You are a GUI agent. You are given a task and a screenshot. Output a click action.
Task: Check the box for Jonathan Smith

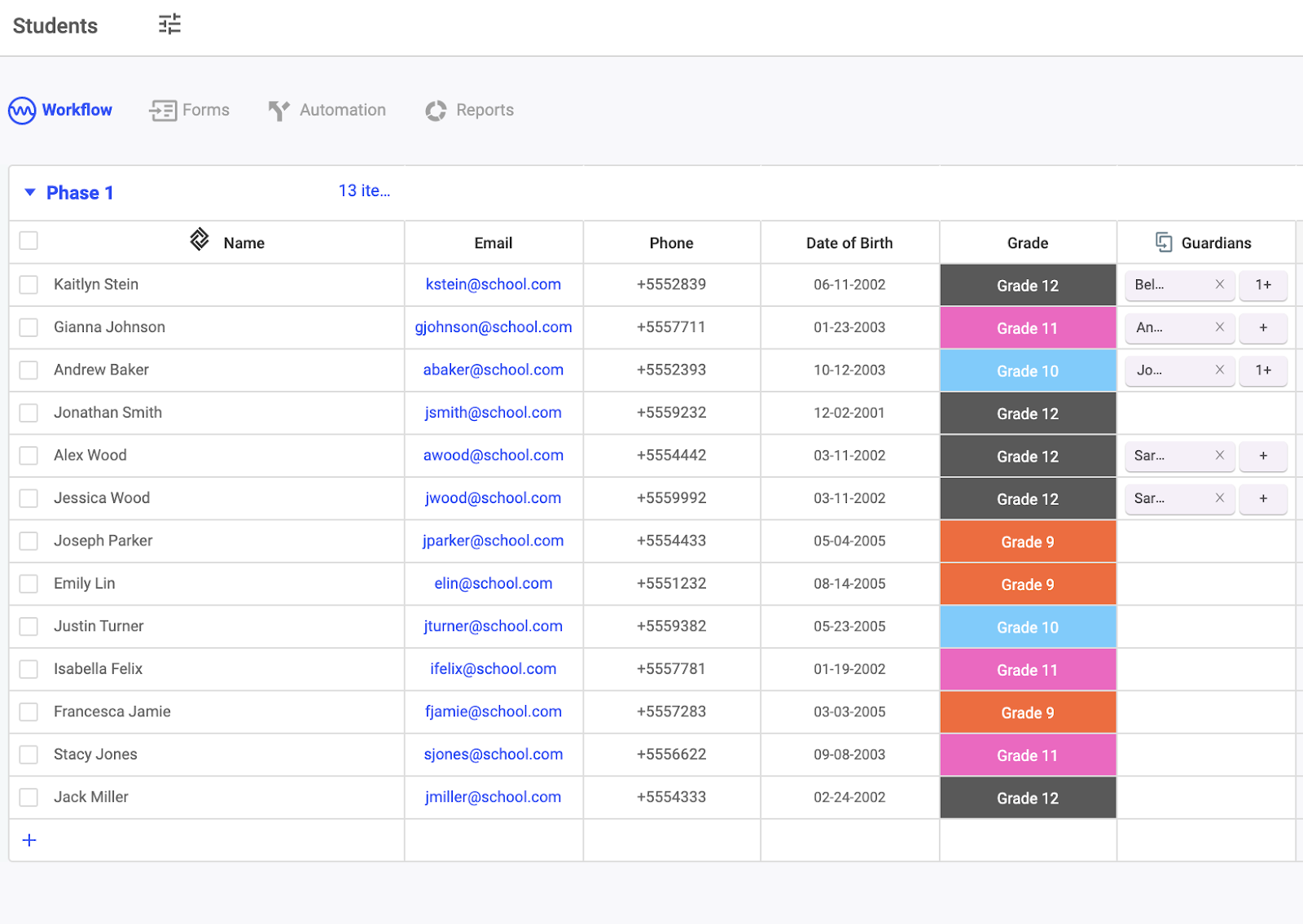29,413
